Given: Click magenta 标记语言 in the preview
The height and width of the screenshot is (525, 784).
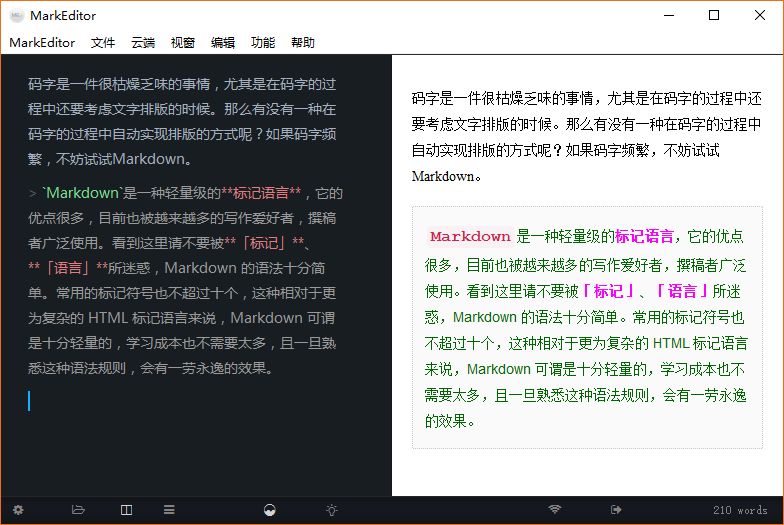Looking at the screenshot, I should [644, 236].
